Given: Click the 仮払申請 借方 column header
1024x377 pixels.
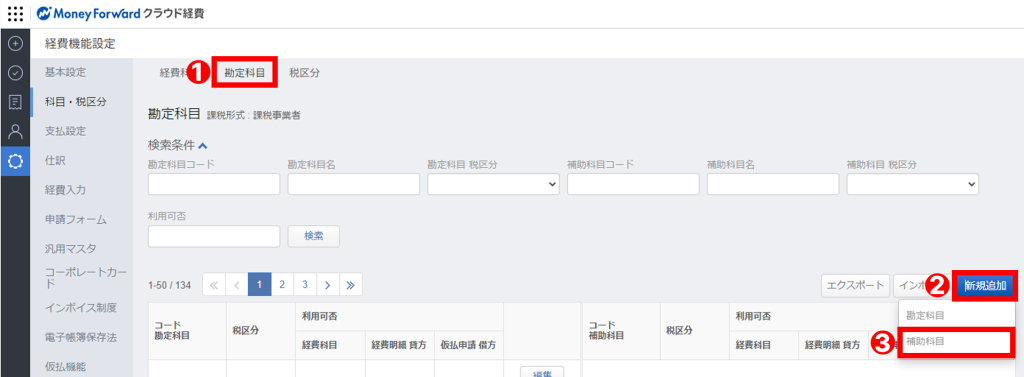Looking at the screenshot, I should tap(468, 345).
